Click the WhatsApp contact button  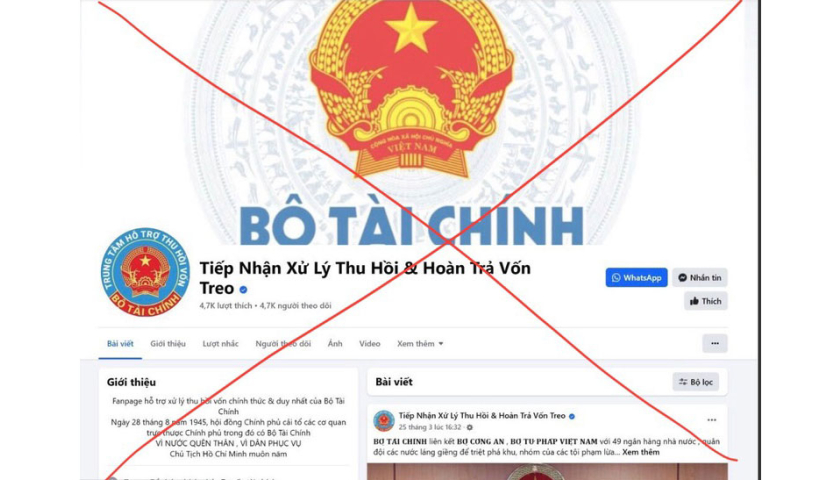636,278
